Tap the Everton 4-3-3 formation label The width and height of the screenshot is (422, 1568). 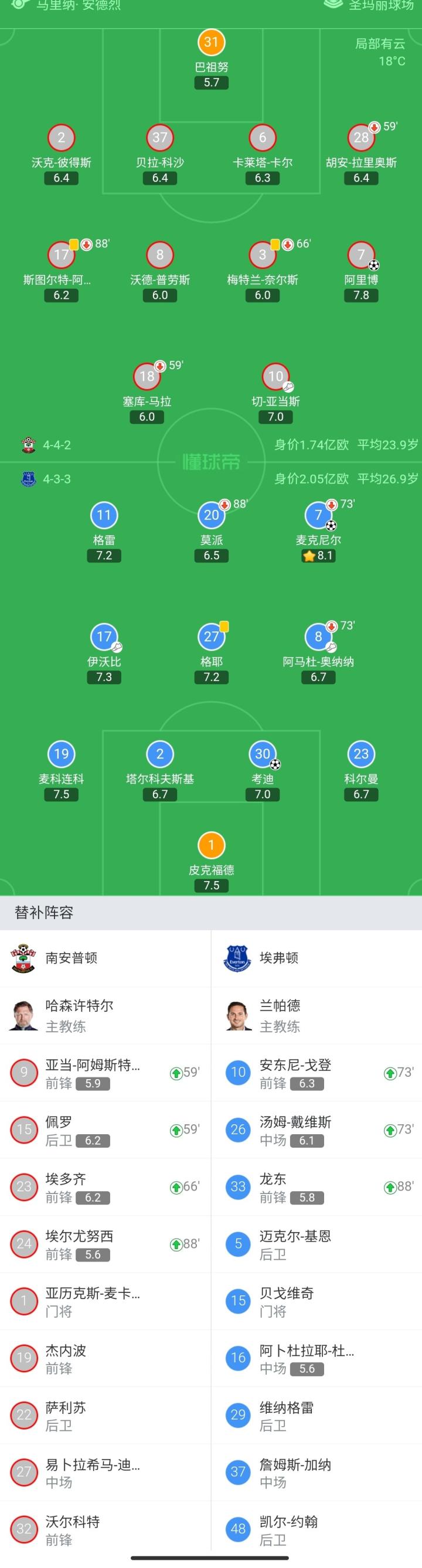57,479
